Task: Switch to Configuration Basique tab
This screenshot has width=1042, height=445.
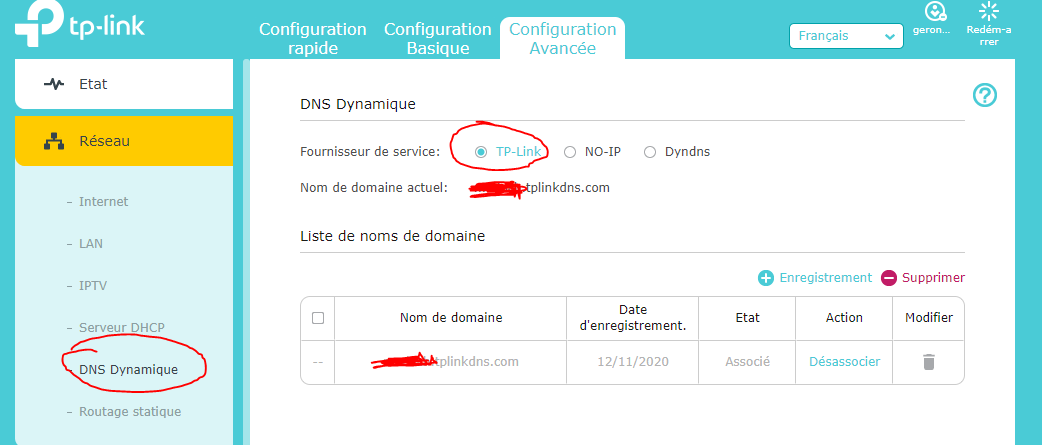Action: click(x=438, y=39)
